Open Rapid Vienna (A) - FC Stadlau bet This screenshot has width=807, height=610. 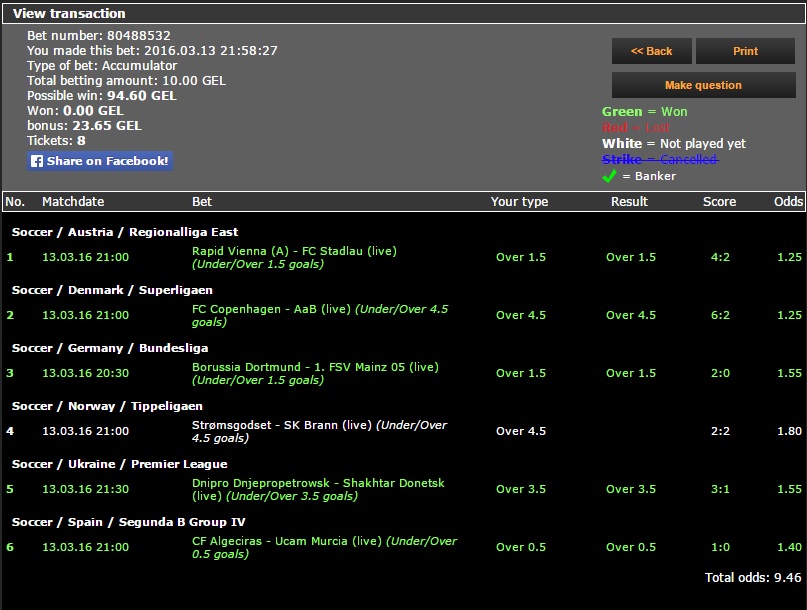tap(294, 257)
